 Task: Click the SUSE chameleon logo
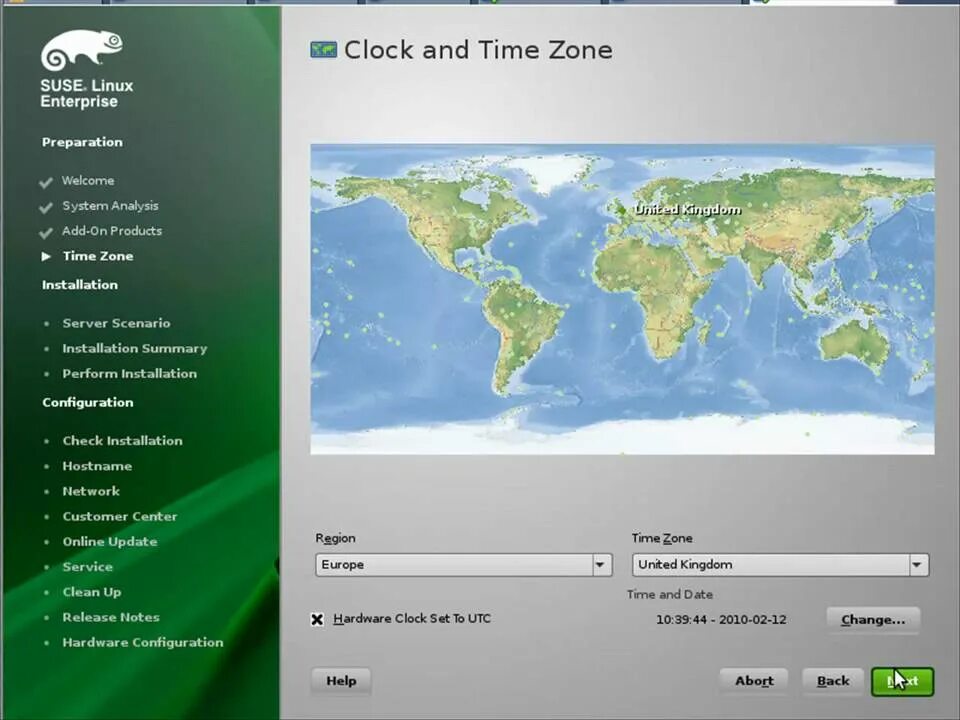[x=81, y=50]
